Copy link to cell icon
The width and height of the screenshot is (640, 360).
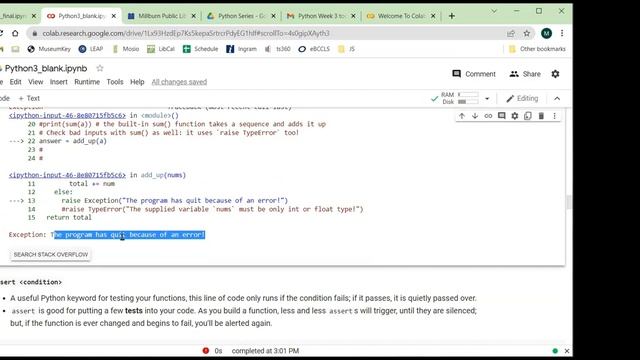[x=488, y=116]
